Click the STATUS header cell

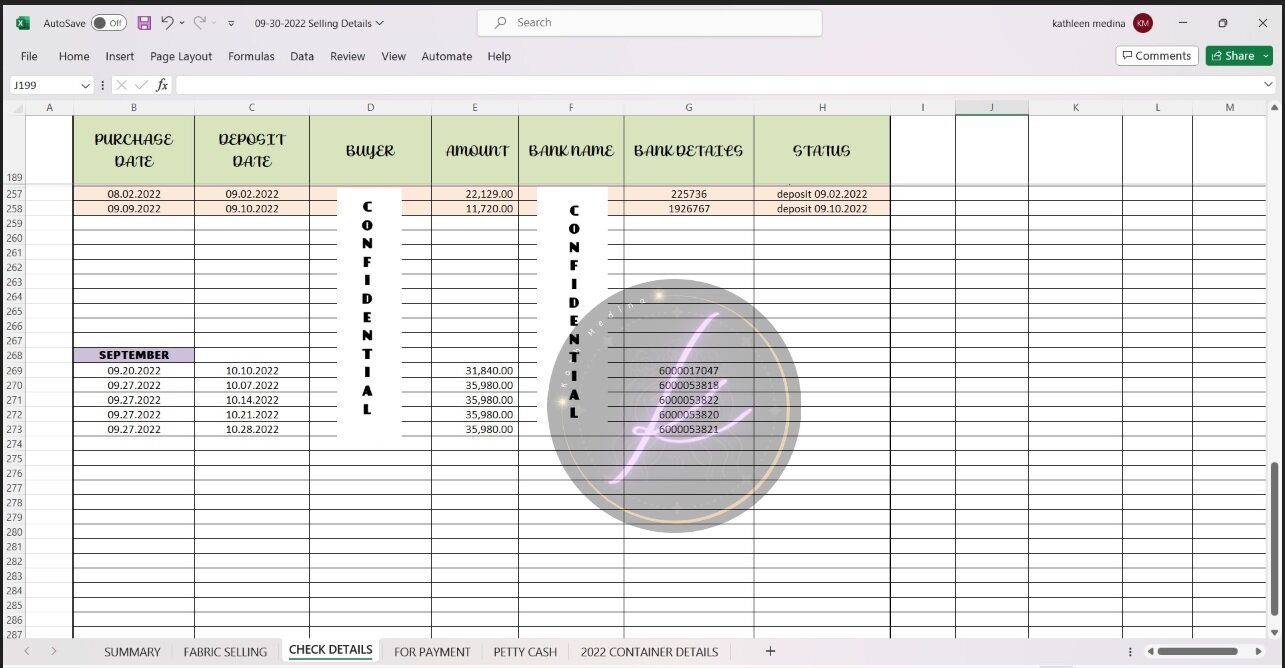tap(822, 150)
